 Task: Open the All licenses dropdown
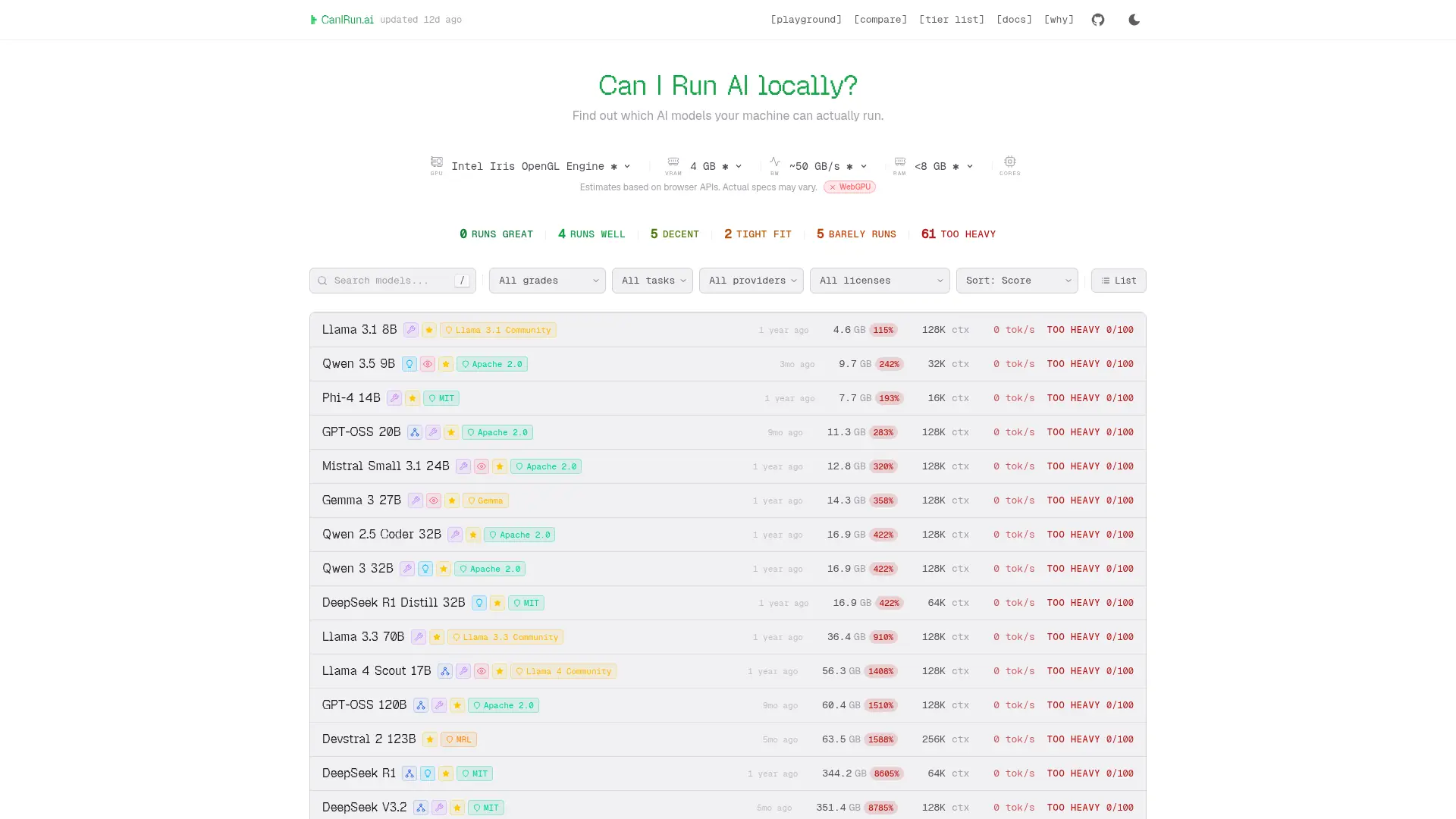pyautogui.click(x=880, y=281)
